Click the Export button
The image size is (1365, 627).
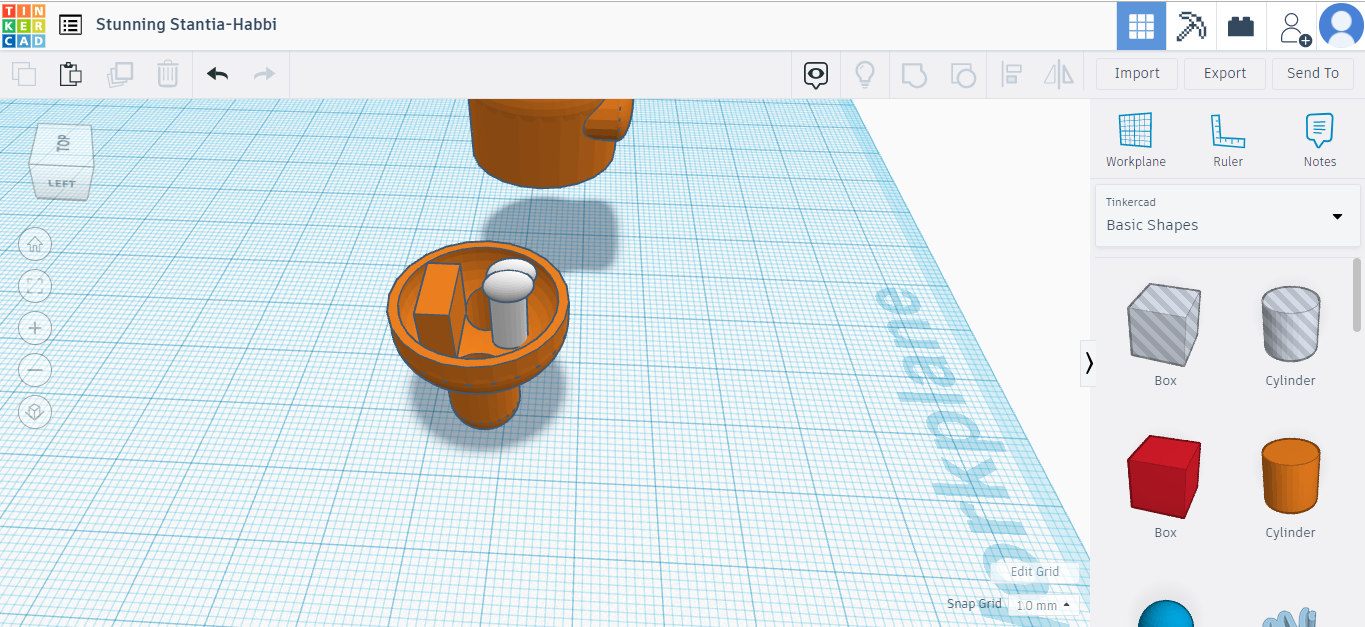[1225, 74]
